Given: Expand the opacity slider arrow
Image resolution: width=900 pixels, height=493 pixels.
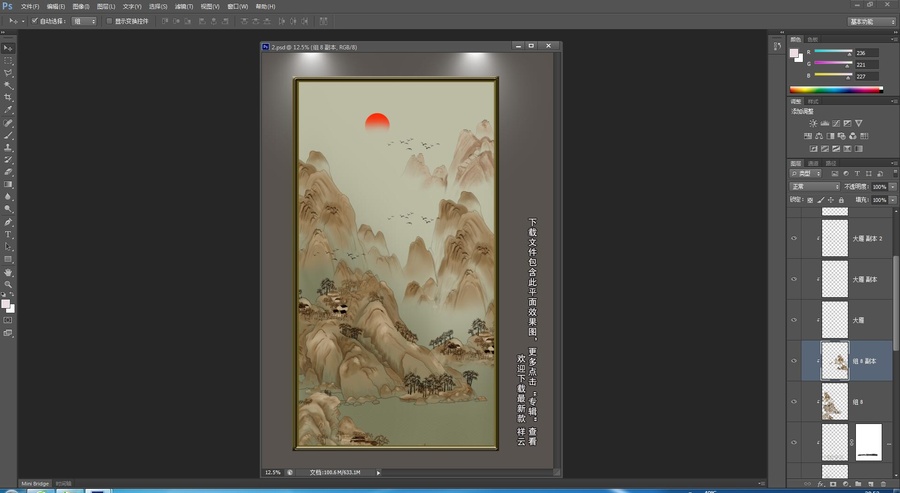Looking at the screenshot, I should [893, 187].
